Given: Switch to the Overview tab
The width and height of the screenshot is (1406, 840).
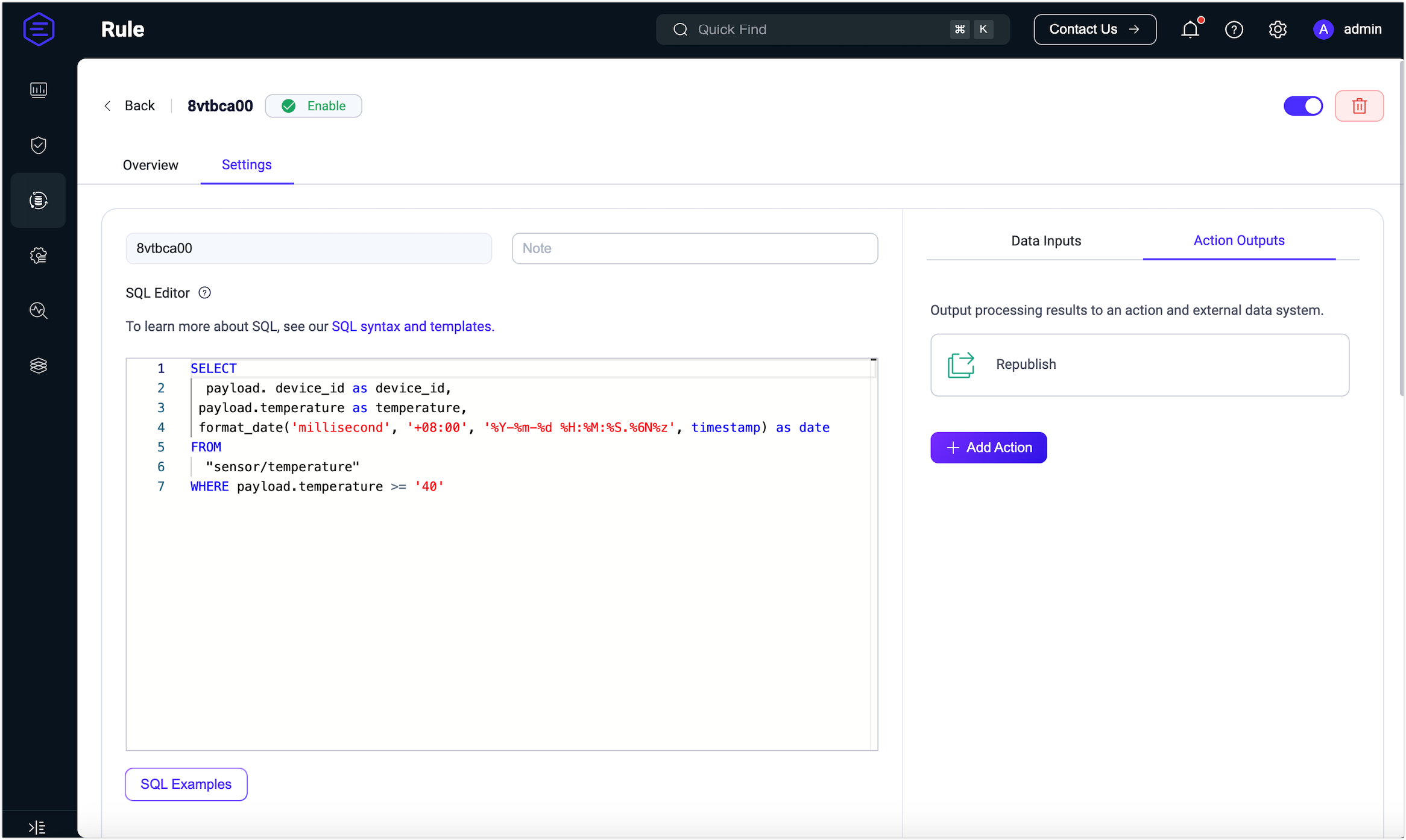Looking at the screenshot, I should (x=151, y=164).
